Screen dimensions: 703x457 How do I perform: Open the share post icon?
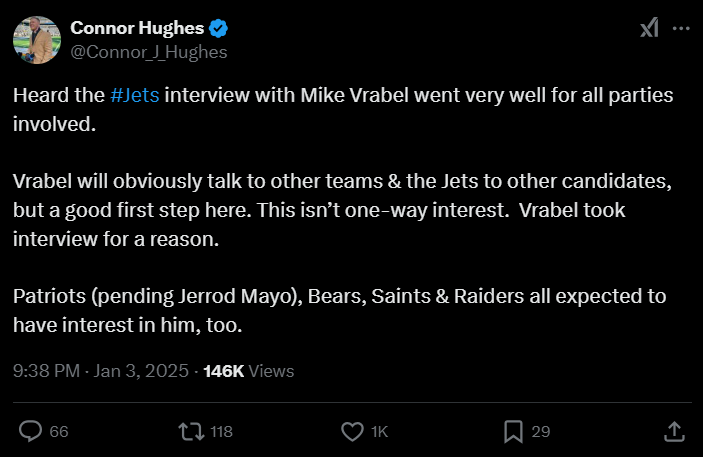[x=674, y=431]
